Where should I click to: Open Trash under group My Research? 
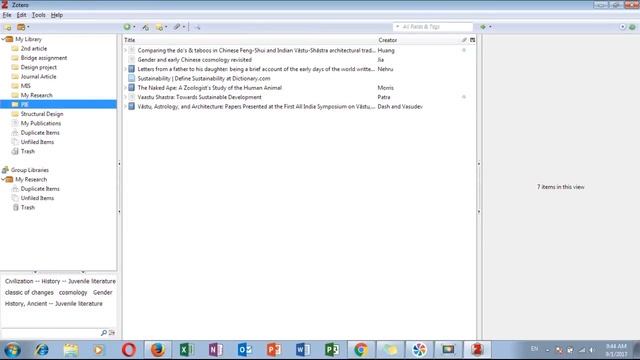coord(27,207)
